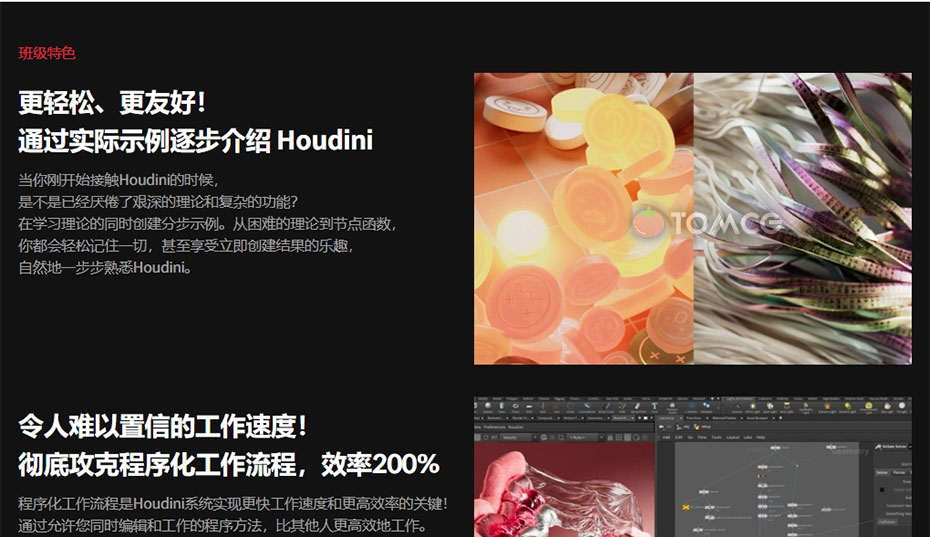Open the red glass sculpture viewport image
This screenshot has height=537, width=930.
point(564,490)
